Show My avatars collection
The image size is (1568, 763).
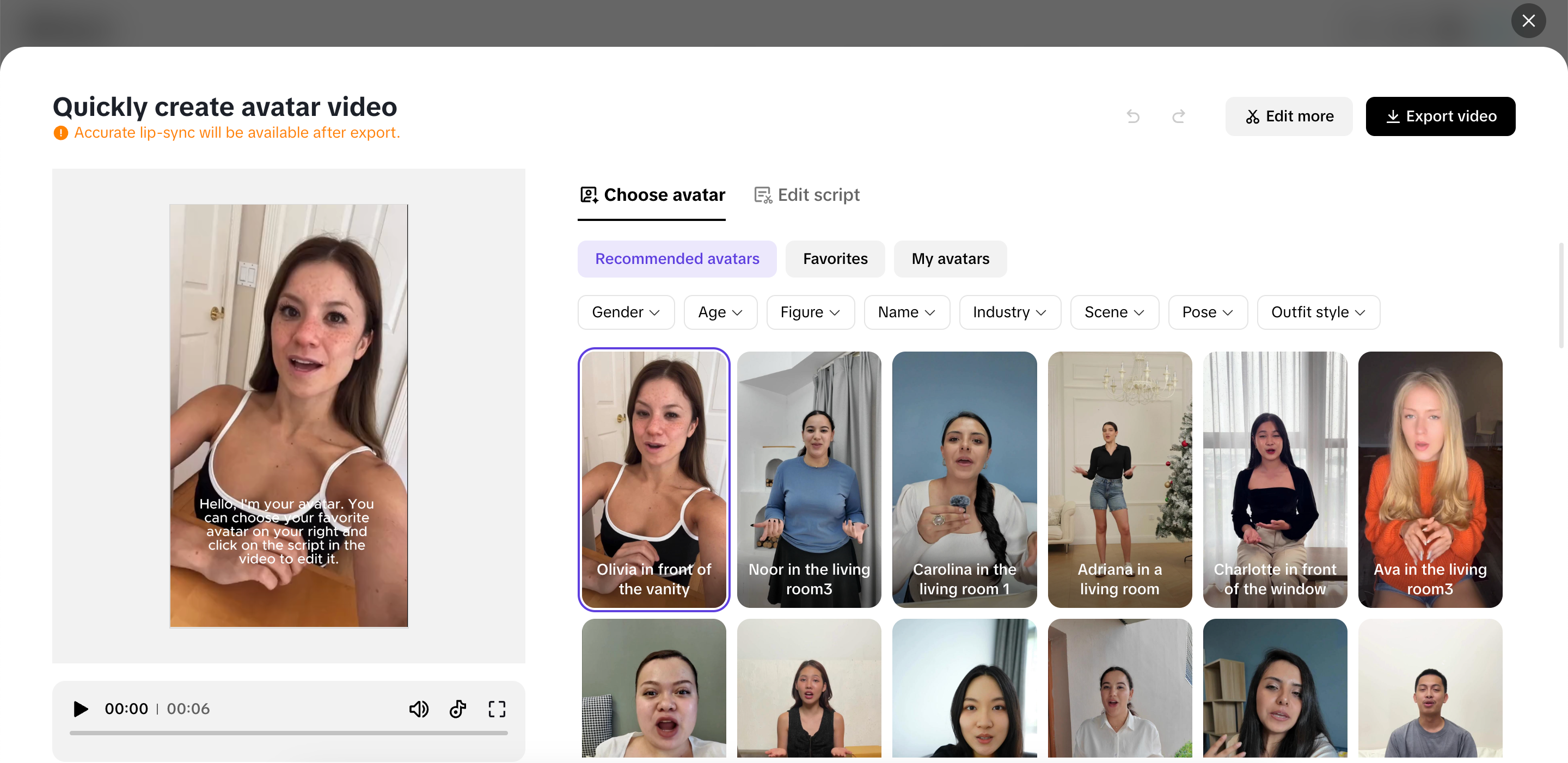point(950,259)
